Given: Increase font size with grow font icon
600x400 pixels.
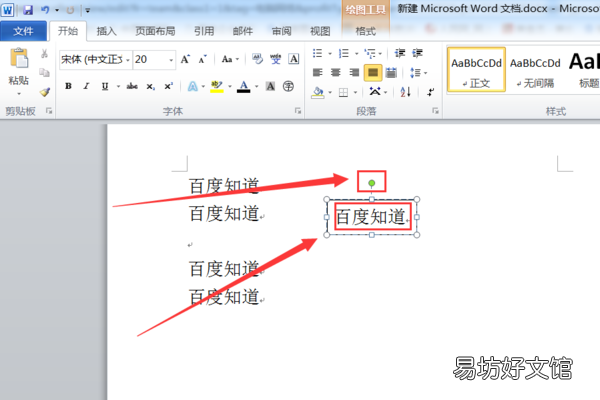Looking at the screenshot, I should click(x=185, y=59).
